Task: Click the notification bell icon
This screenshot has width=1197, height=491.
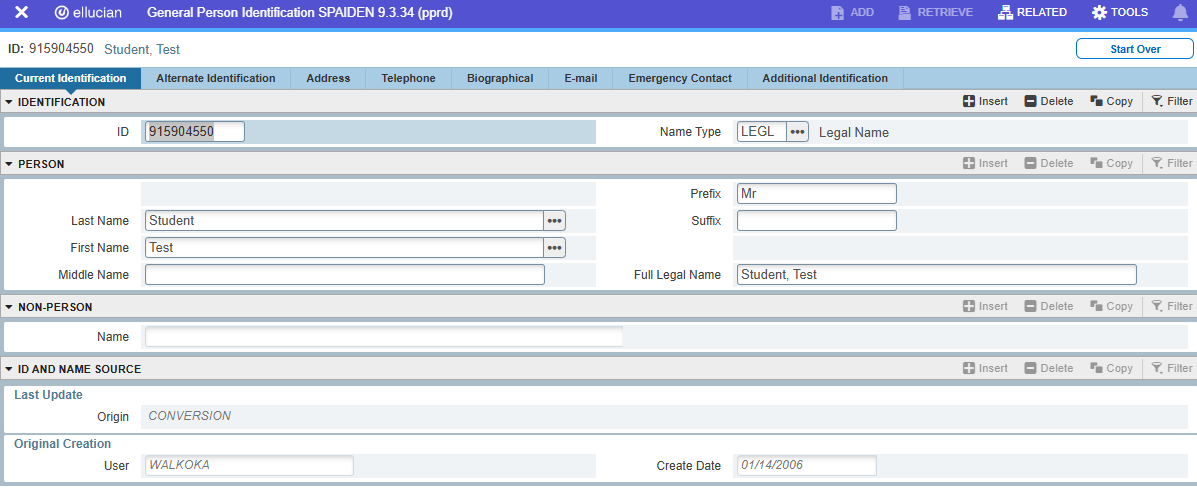Action: [x=1179, y=13]
